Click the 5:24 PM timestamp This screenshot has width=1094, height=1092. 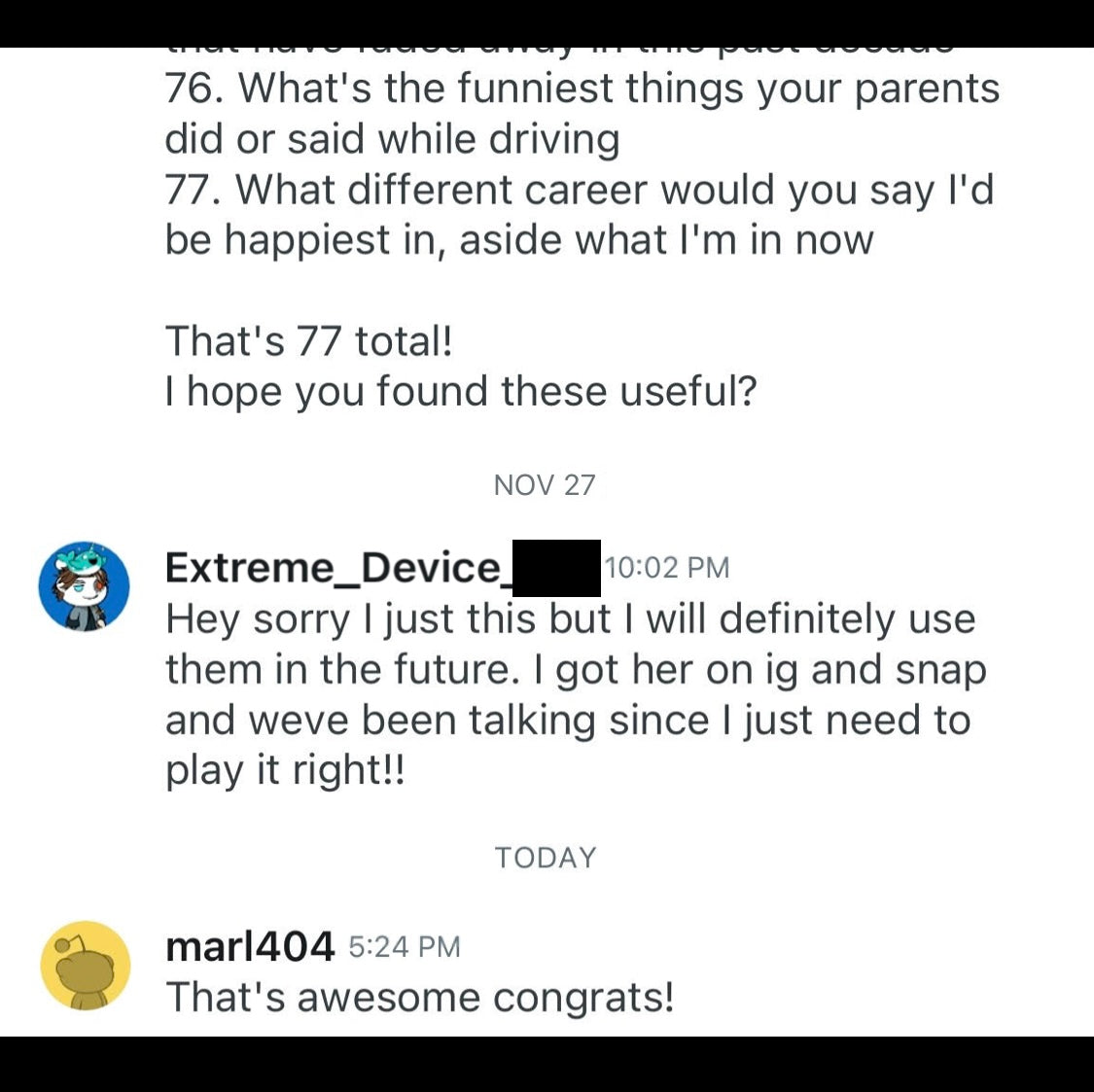pyautogui.click(x=404, y=946)
